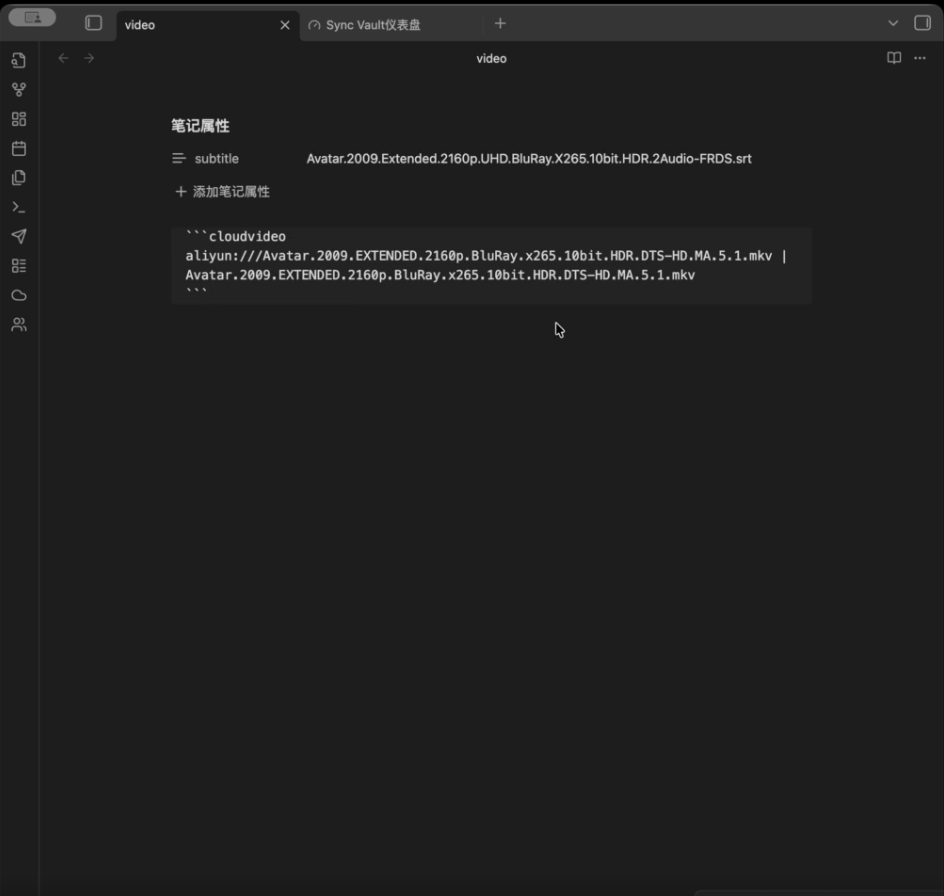Image resolution: width=944 pixels, height=896 pixels.
Task: Click the subtitle property type icon
Action: click(179, 159)
